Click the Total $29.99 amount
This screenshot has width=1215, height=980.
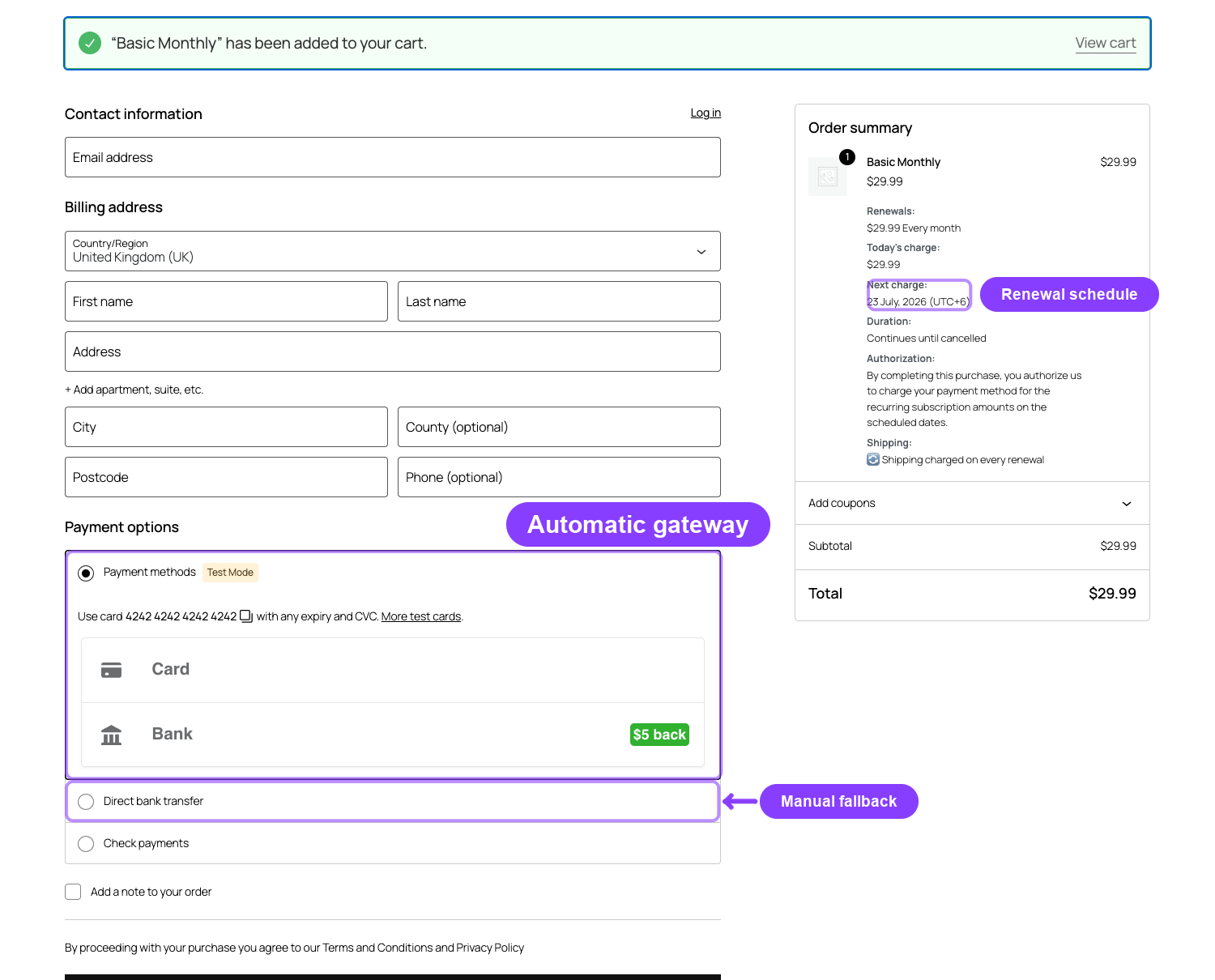tap(1112, 594)
